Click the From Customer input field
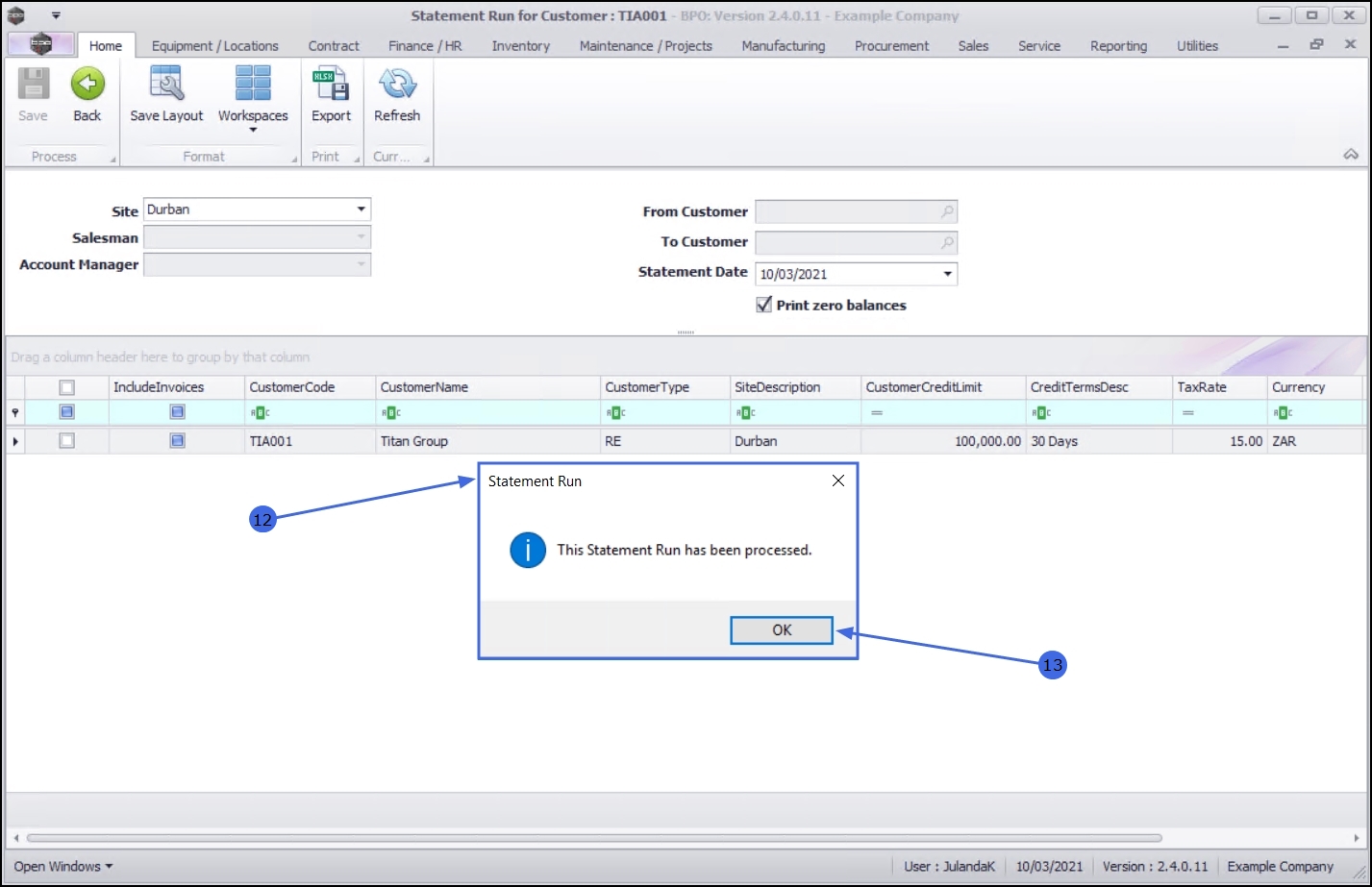1372x887 pixels. point(856,212)
